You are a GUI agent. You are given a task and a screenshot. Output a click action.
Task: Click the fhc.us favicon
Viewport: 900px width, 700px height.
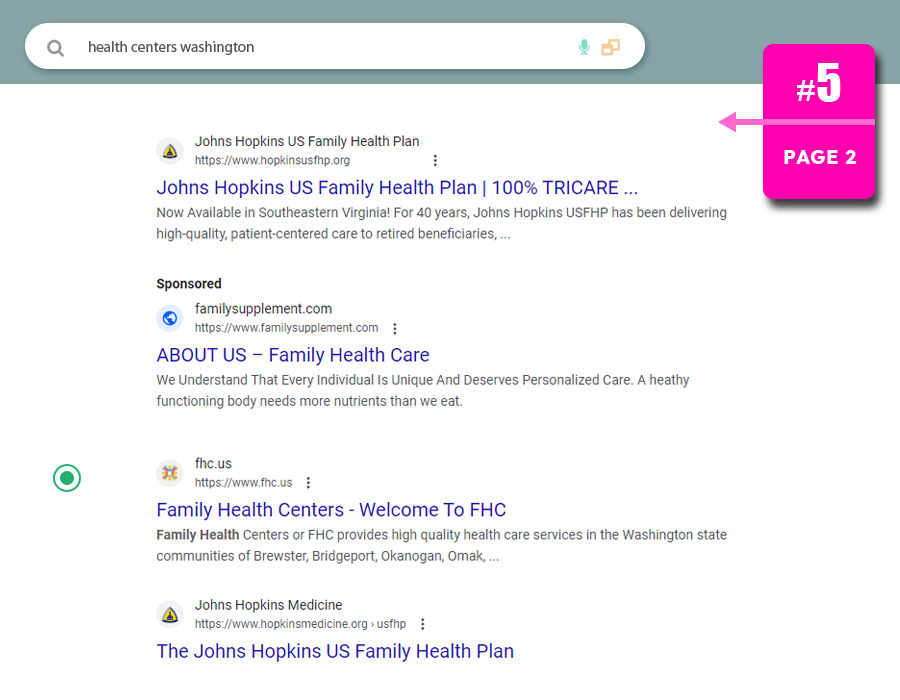click(x=170, y=473)
